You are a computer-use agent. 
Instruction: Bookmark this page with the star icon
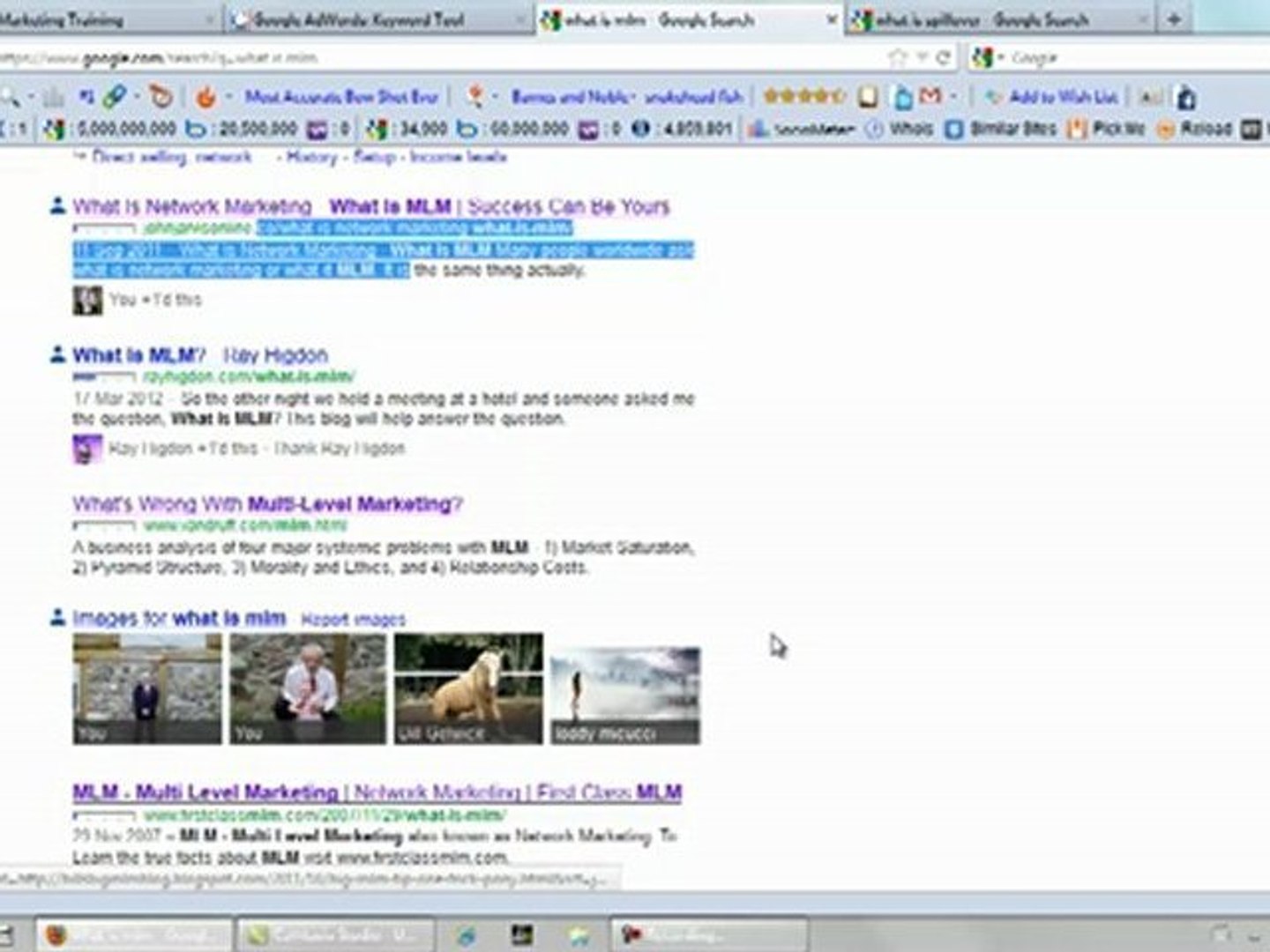[897, 58]
